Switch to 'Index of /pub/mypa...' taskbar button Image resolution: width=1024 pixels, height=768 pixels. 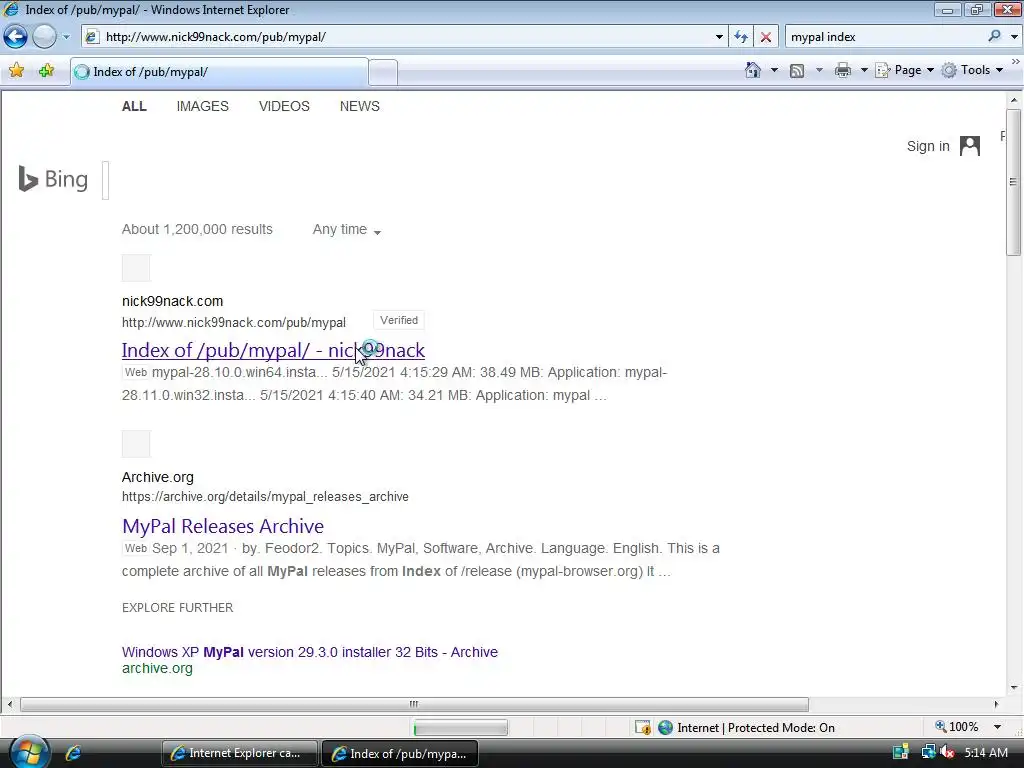tap(400, 753)
